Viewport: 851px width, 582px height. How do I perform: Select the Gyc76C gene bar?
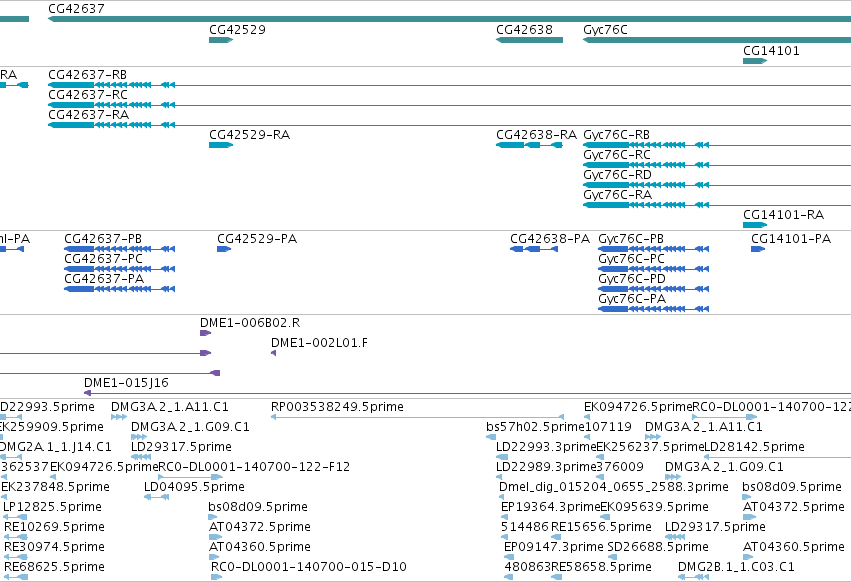pyautogui.click(x=717, y=40)
